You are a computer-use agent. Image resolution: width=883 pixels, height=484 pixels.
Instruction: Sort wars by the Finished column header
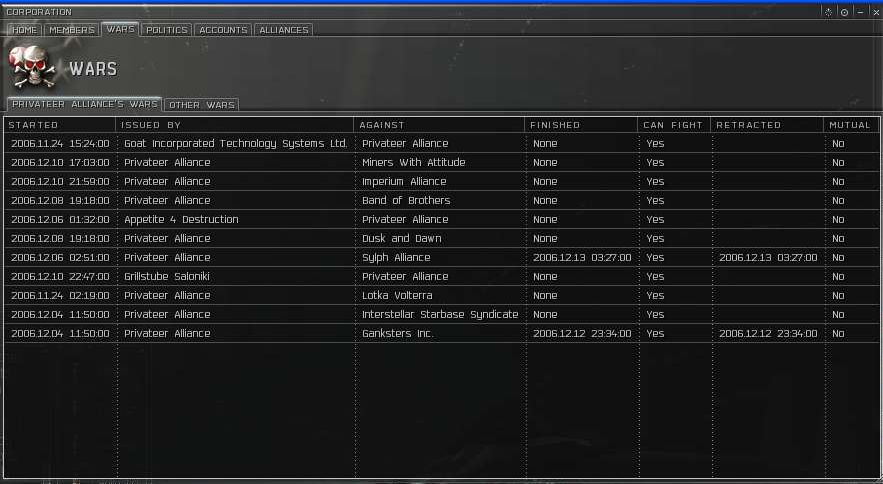(x=581, y=125)
